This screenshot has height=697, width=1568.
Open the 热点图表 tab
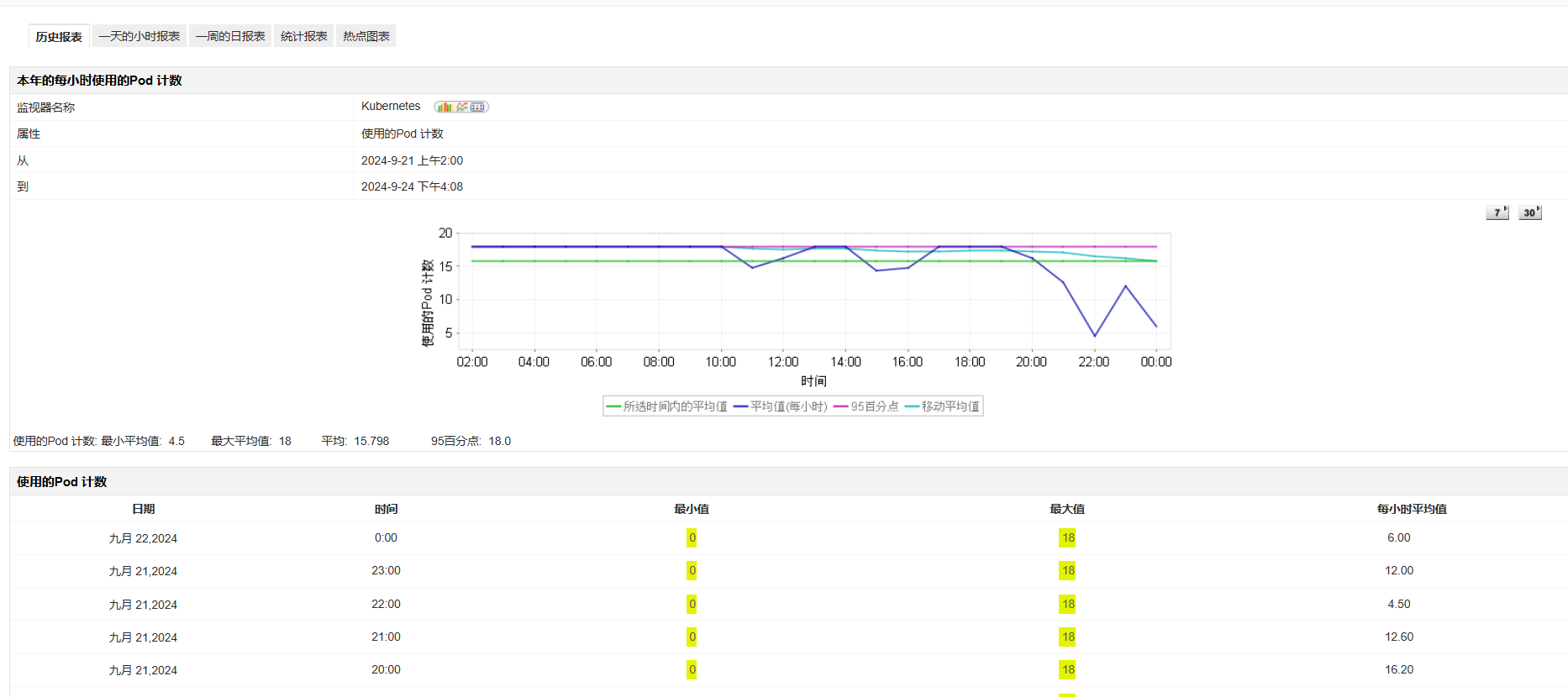[366, 36]
